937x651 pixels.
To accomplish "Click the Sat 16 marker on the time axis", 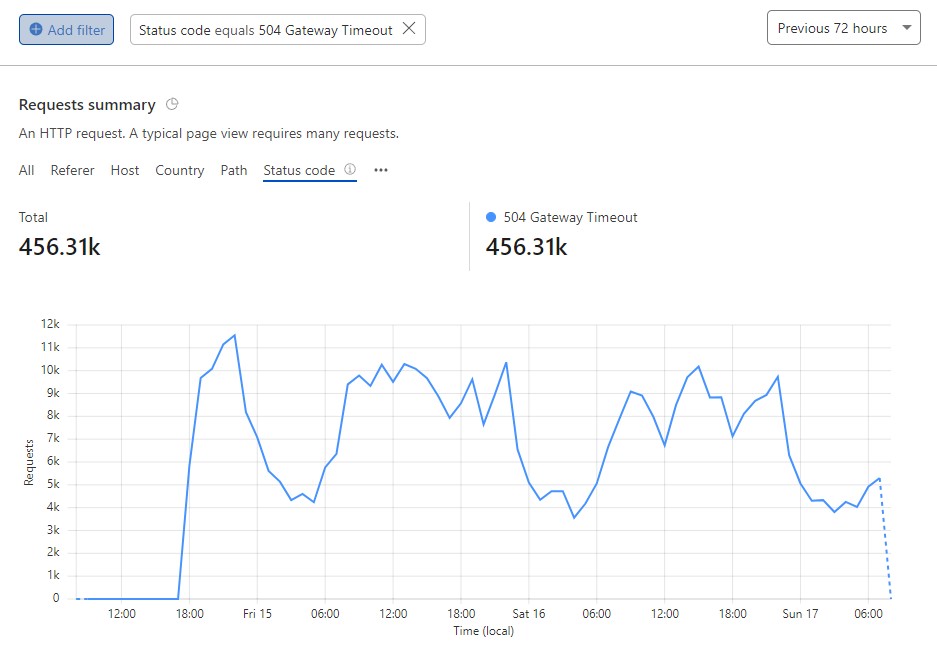I will [x=529, y=614].
